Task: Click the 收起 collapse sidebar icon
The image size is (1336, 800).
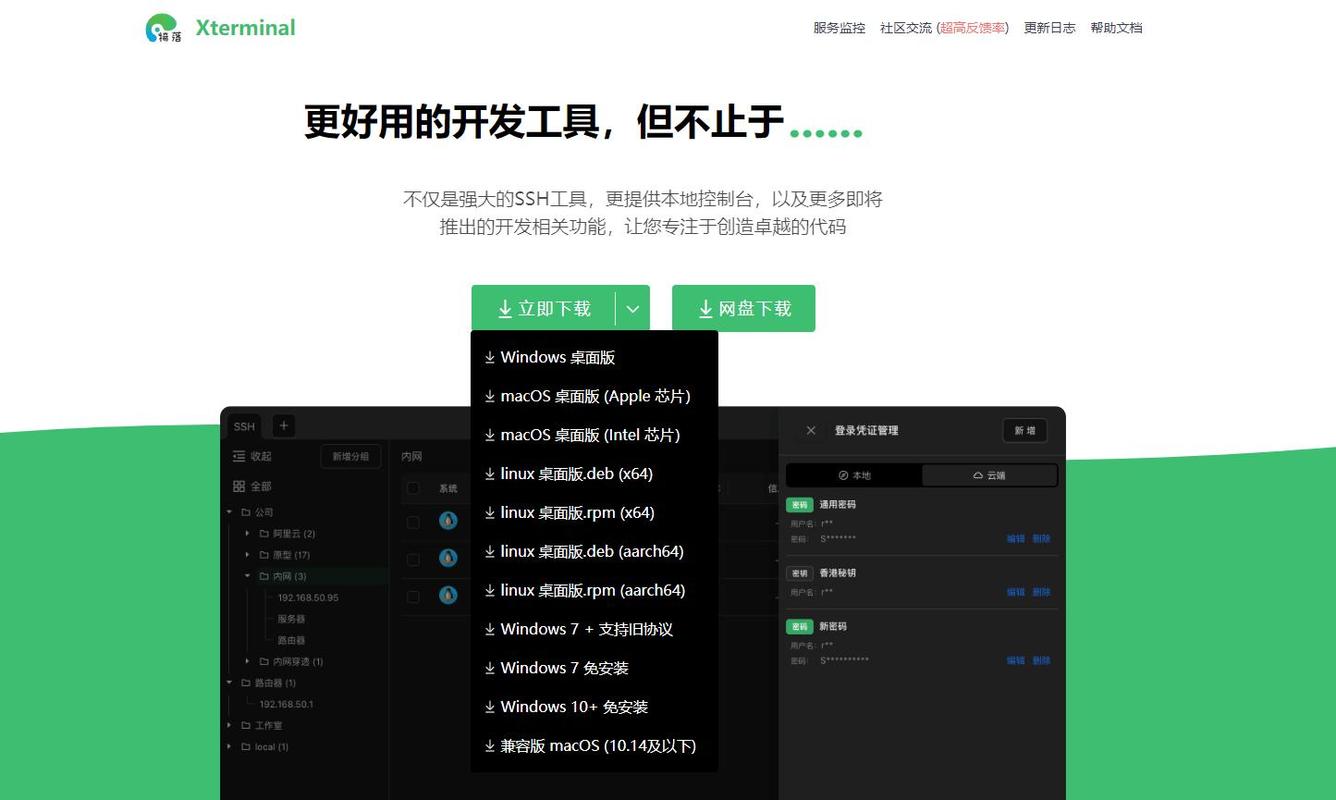Action: tap(241, 456)
